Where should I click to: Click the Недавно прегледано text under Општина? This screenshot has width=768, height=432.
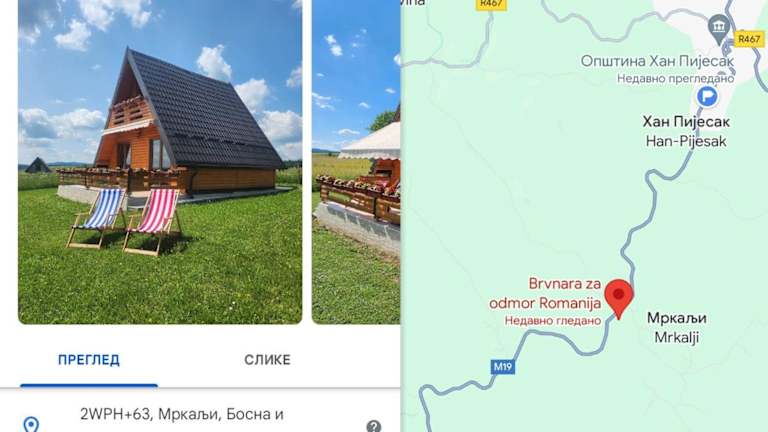tap(675, 78)
